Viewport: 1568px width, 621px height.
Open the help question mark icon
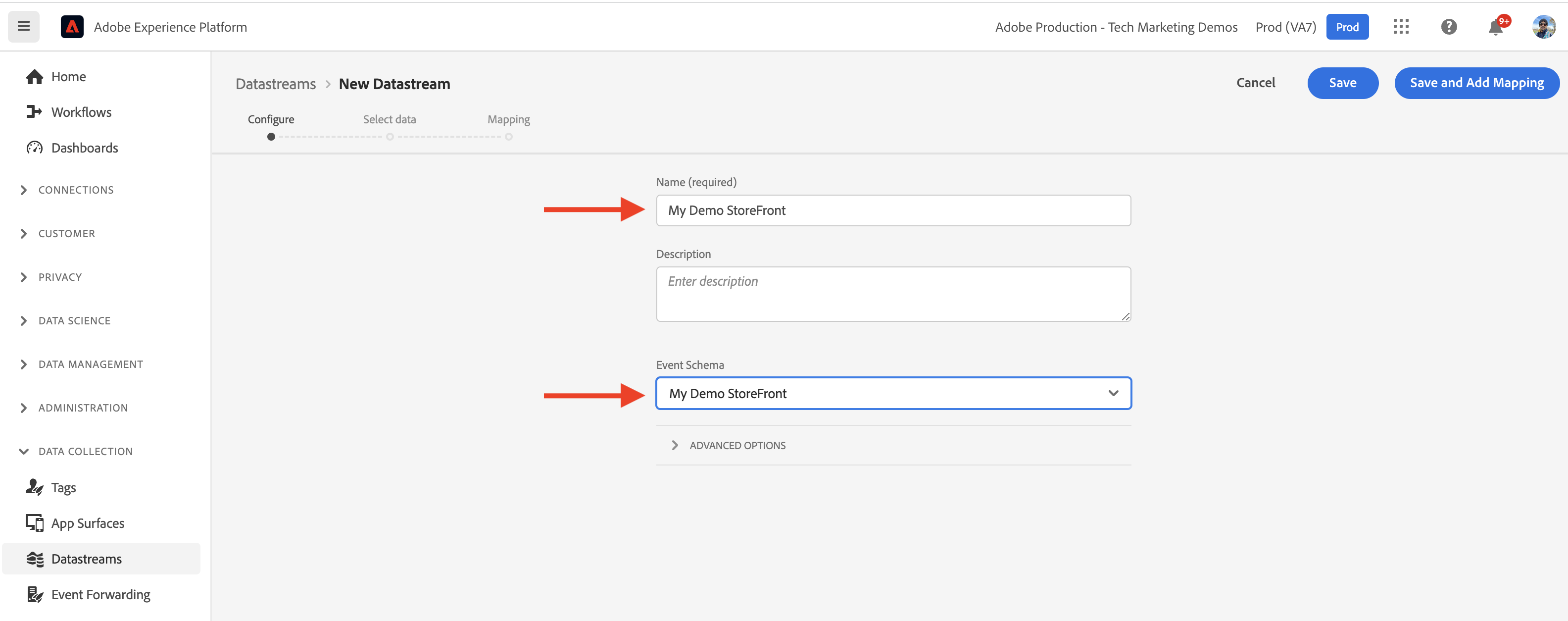pos(1449,27)
